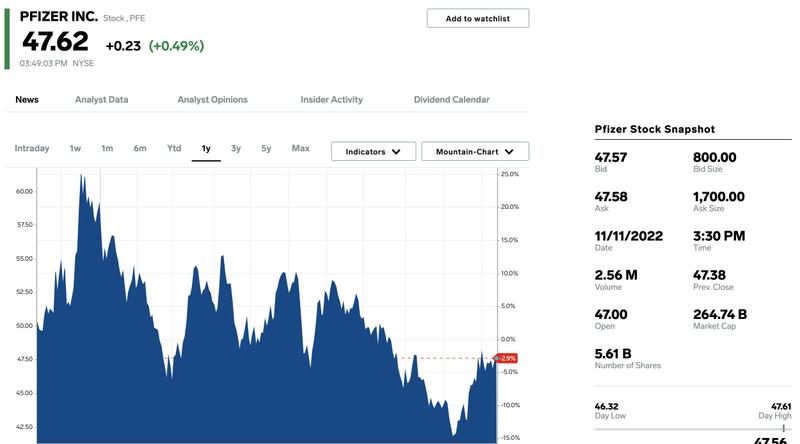Click the 47.58 Ask value
The height and width of the screenshot is (444, 800).
[611, 196]
